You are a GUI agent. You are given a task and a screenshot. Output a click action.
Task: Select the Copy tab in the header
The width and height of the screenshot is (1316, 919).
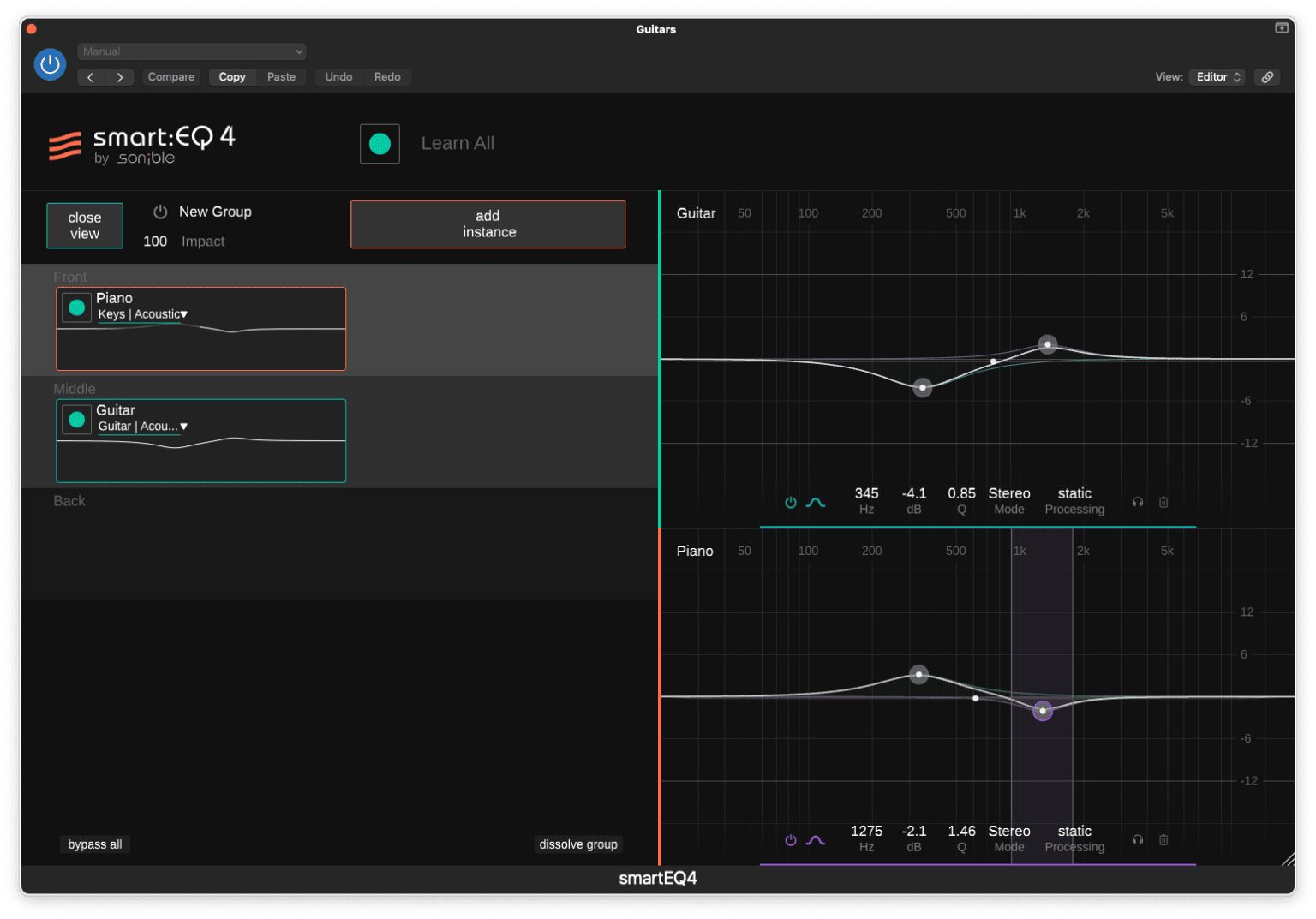tap(231, 76)
